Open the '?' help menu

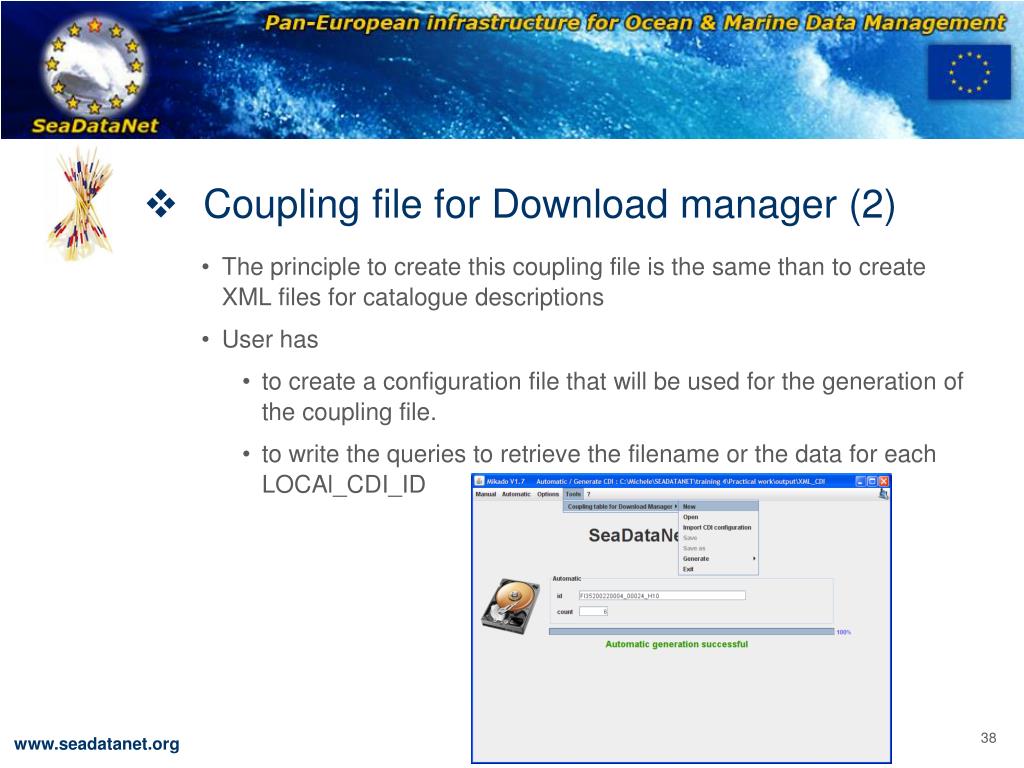(x=588, y=494)
